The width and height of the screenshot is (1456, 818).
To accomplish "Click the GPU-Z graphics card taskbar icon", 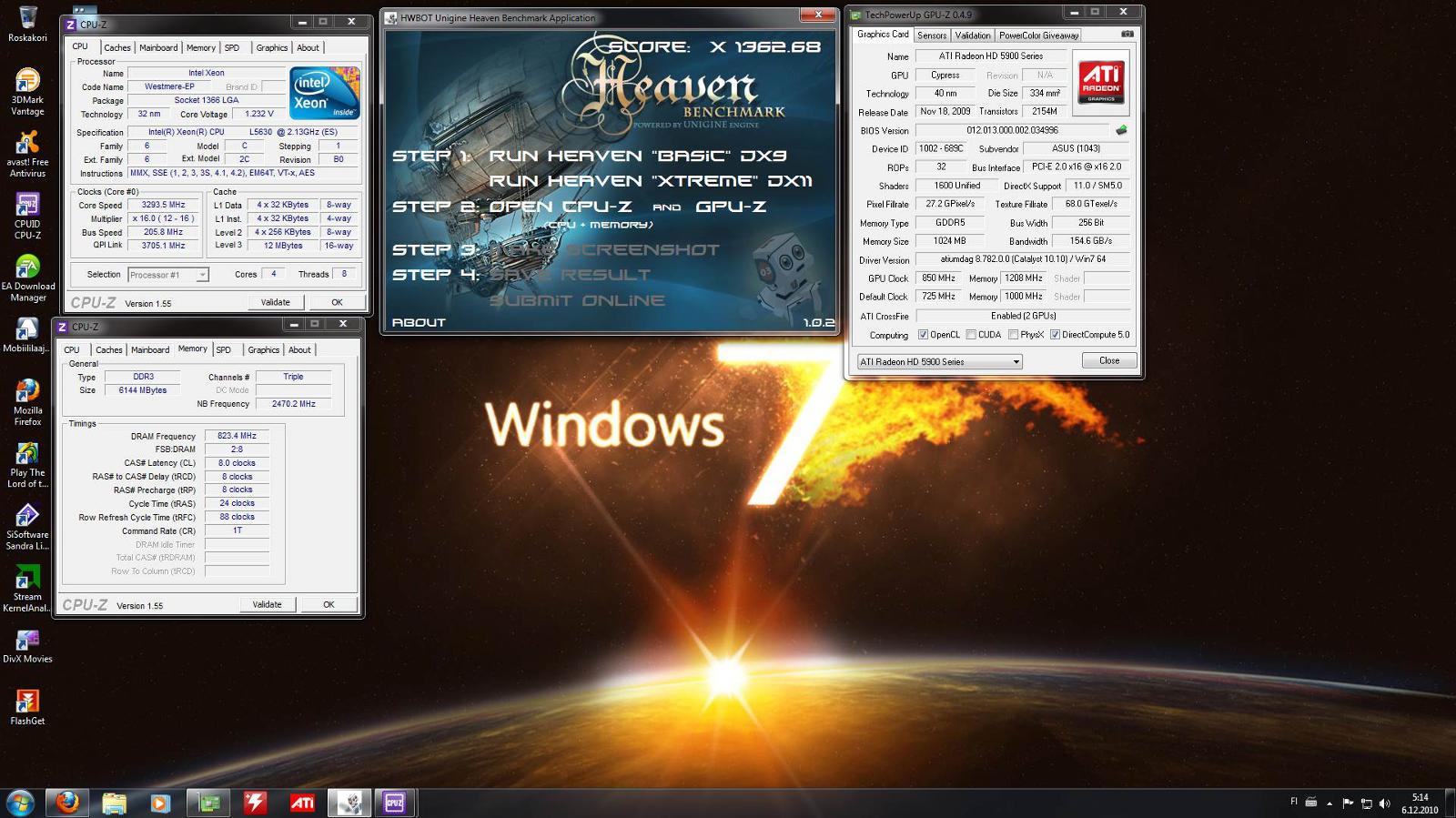I will tap(208, 803).
